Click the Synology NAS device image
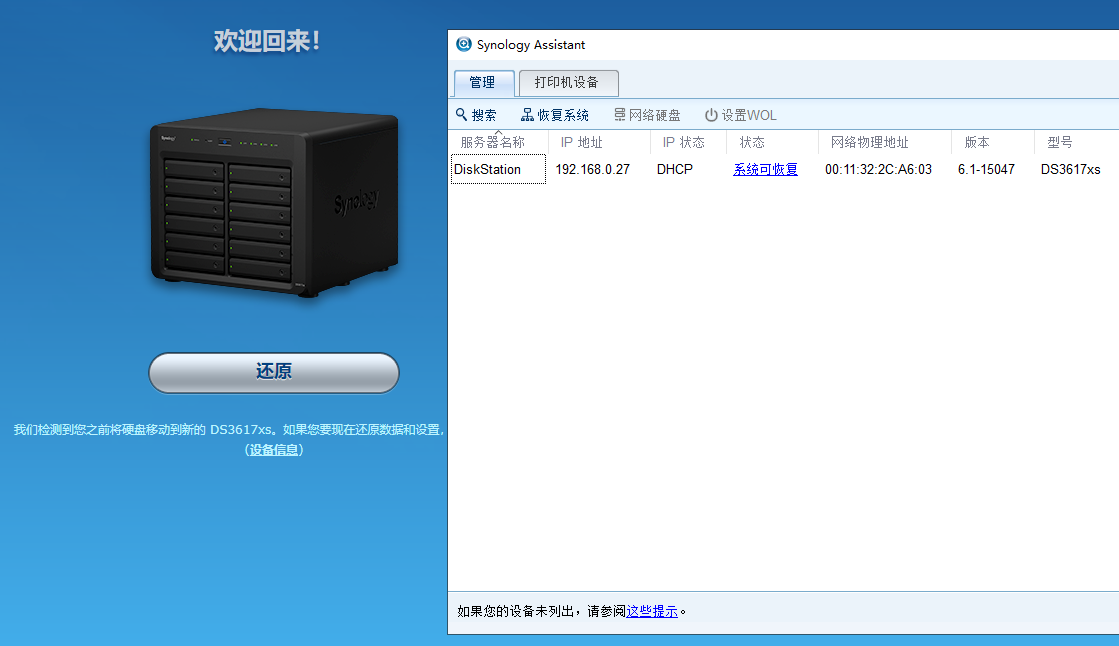This screenshot has width=1119, height=646. [274, 202]
